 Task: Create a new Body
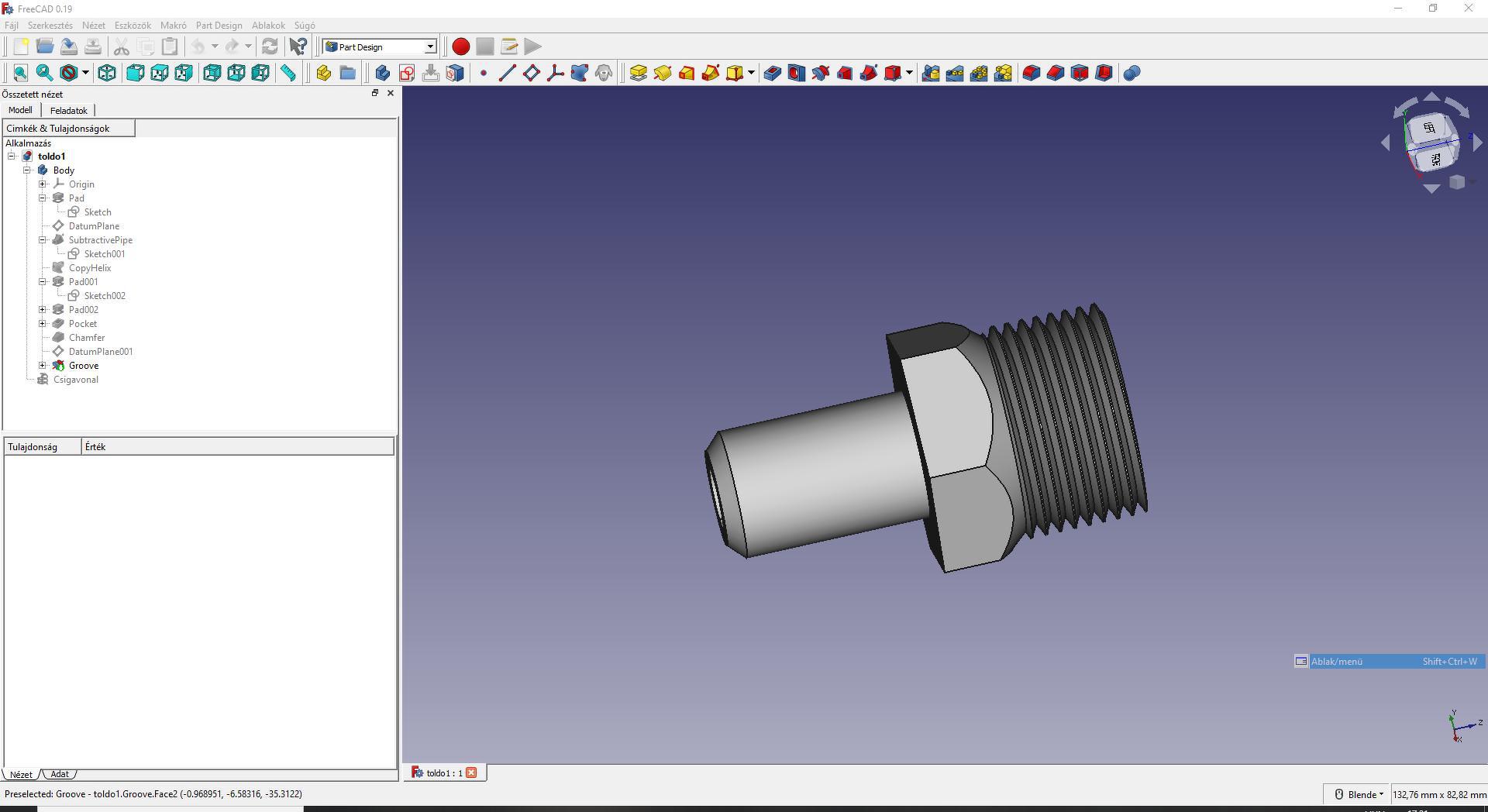(x=383, y=73)
